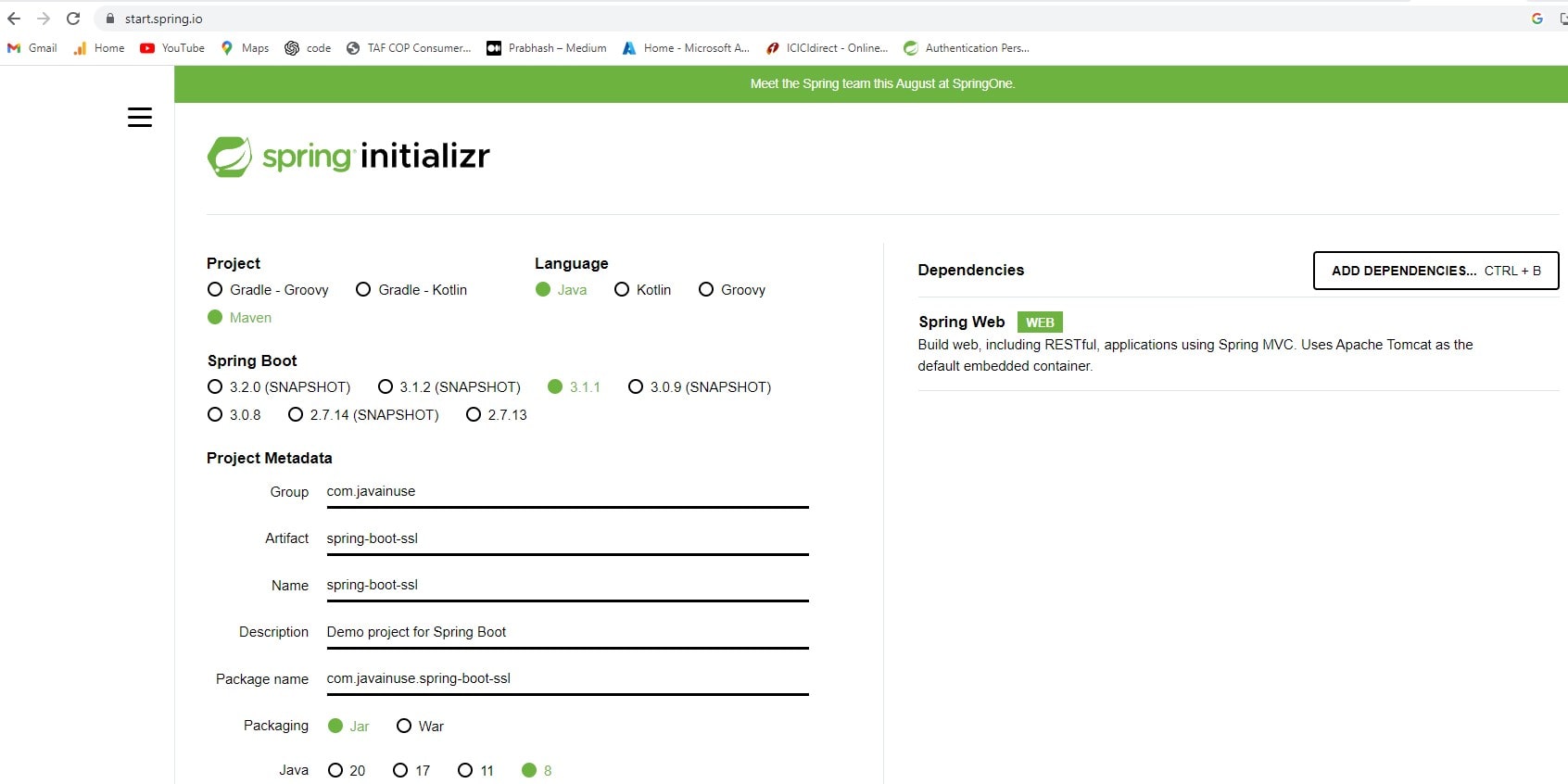Open the Home - Microsoft Azure bookmark
The width and height of the screenshot is (1568, 784).
coord(686,48)
